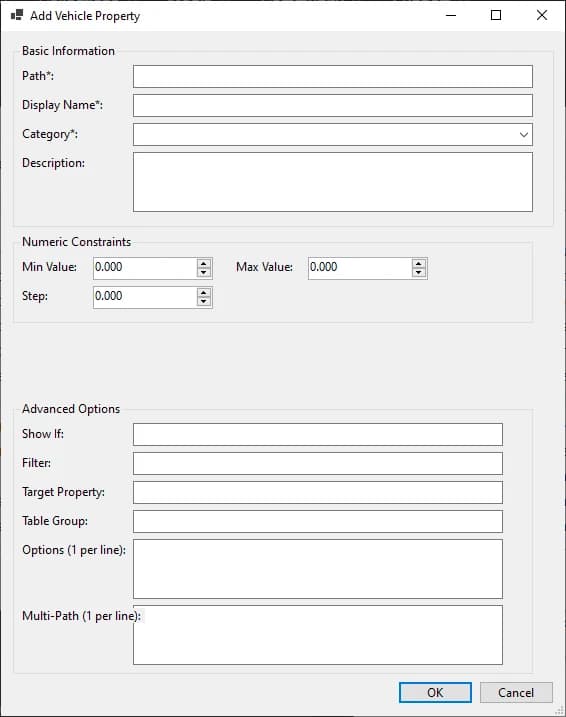The width and height of the screenshot is (566, 717).
Task: Click the Filter: label
Action: click(x=37, y=463)
